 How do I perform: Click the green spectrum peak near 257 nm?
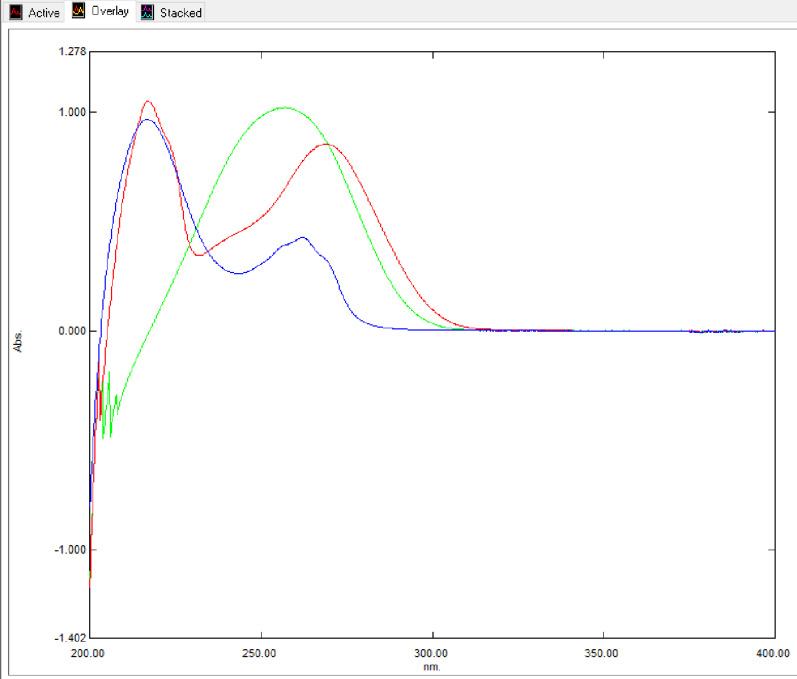tap(285, 107)
